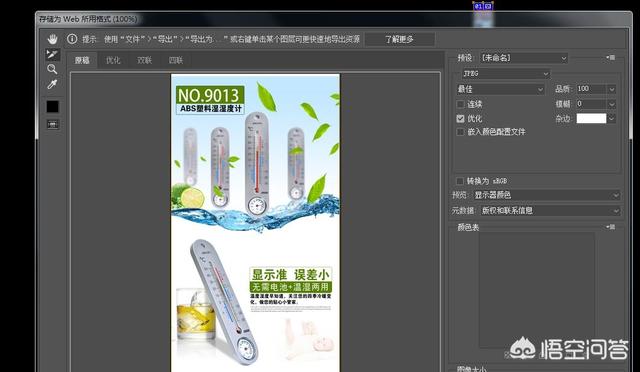This screenshot has height=372, width=640.
Task: Select the Zoom tool
Action: click(x=52, y=69)
